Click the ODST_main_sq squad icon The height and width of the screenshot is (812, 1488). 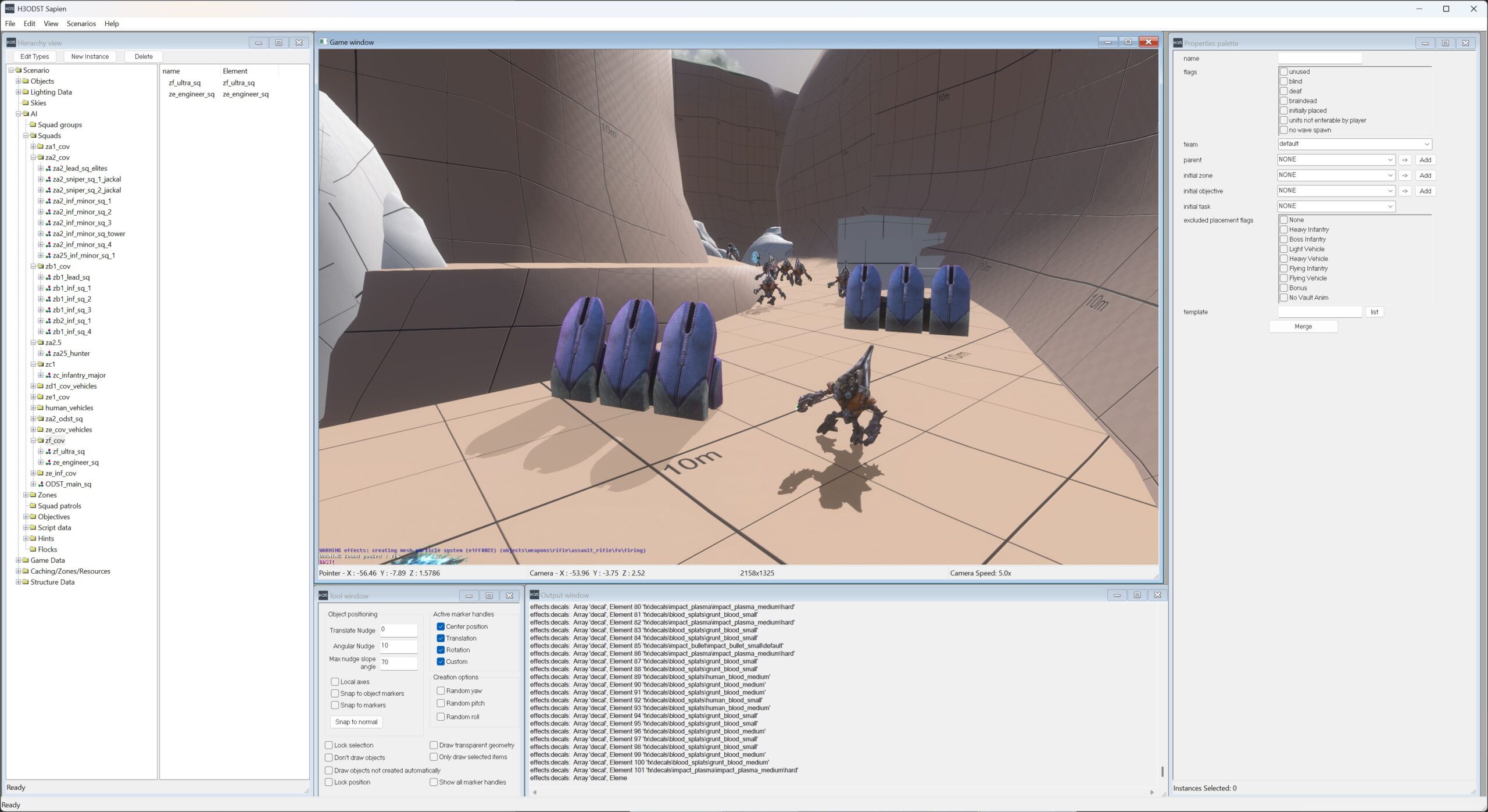coord(41,484)
